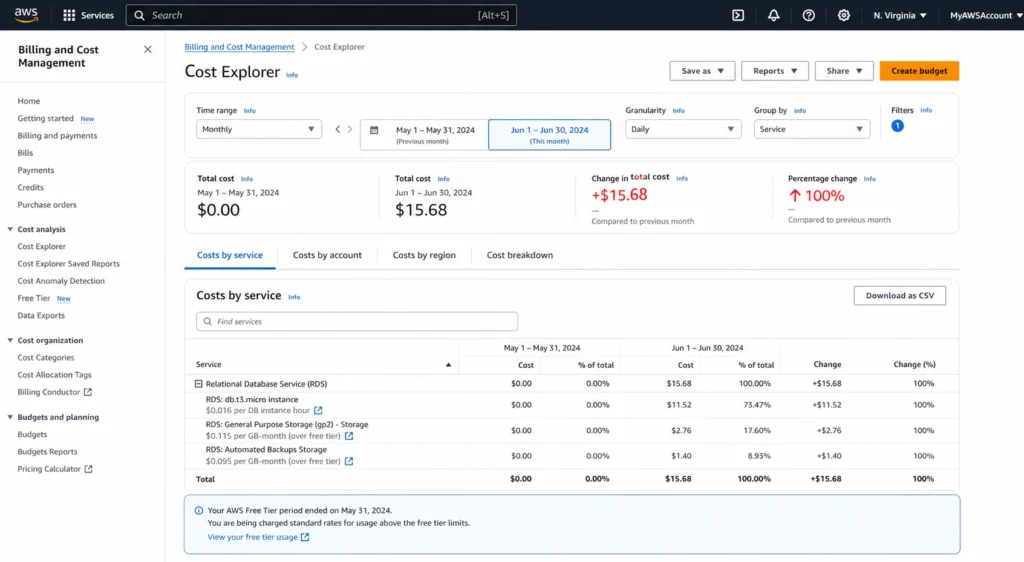Click Info next to Cost Explorer title
The width and height of the screenshot is (1024, 562).
[x=292, y=75]
